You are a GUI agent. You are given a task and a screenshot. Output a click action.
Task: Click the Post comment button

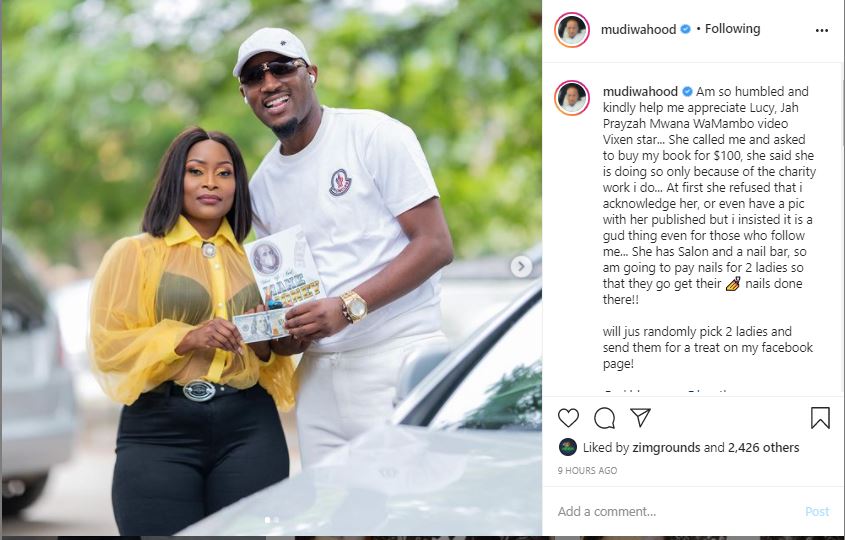[817, 511]
